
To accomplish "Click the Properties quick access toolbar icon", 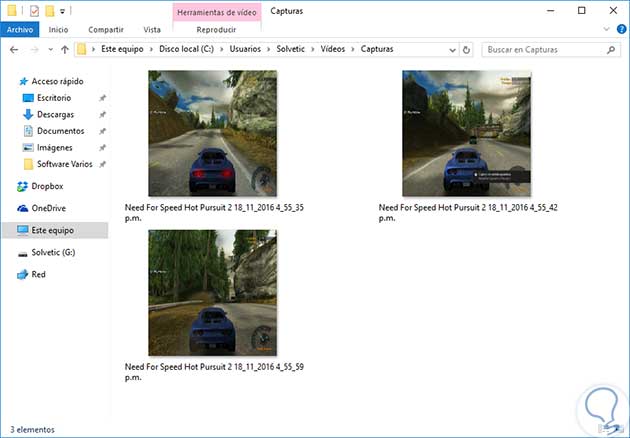I will click(34, 11).
